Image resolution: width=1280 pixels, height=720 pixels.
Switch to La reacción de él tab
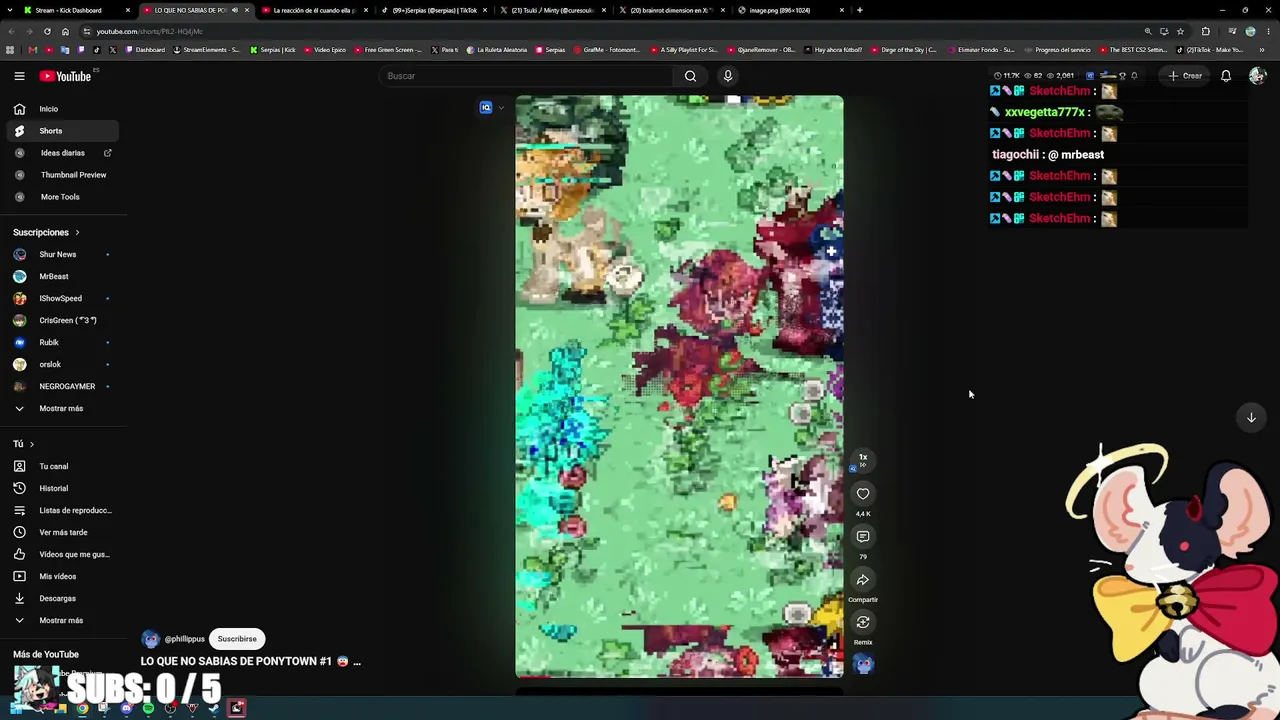(313, 10)
